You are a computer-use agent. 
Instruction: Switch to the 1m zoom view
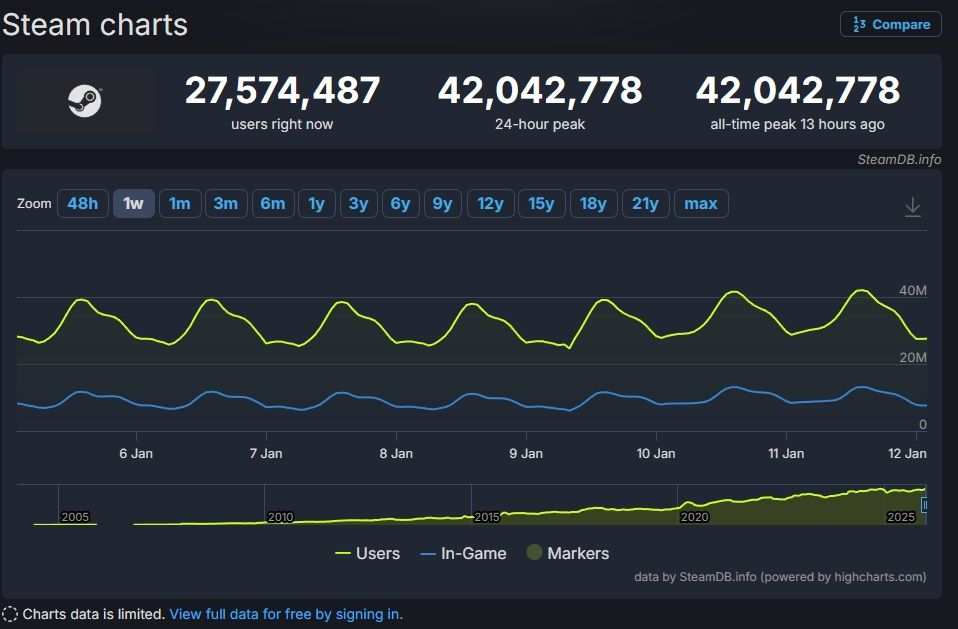tap(180, 203)
